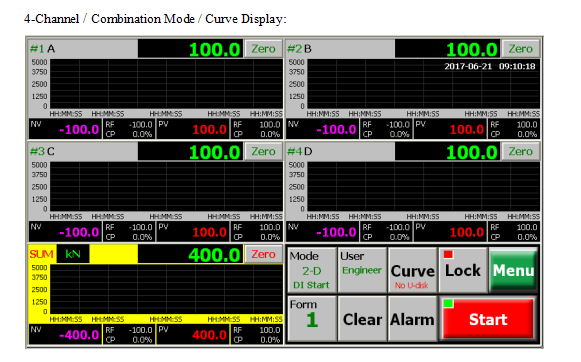The height and width of the screenshot is (362, 581).
Task: Select the kN unit field in SUM
Action: 73,254
